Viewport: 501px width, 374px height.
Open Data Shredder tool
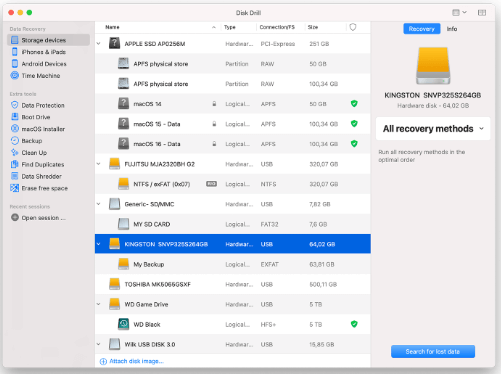click(x=41, y=176)
